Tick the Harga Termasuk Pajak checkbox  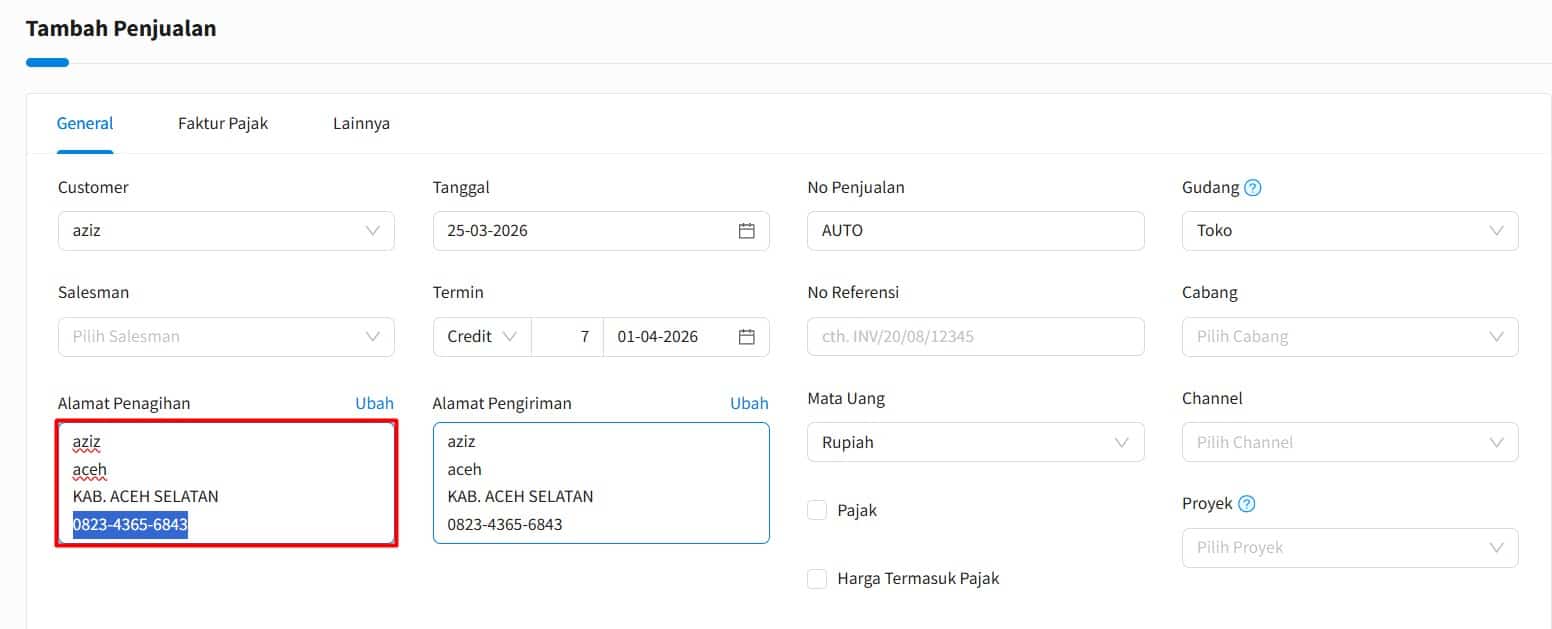[x=817, y=579]
